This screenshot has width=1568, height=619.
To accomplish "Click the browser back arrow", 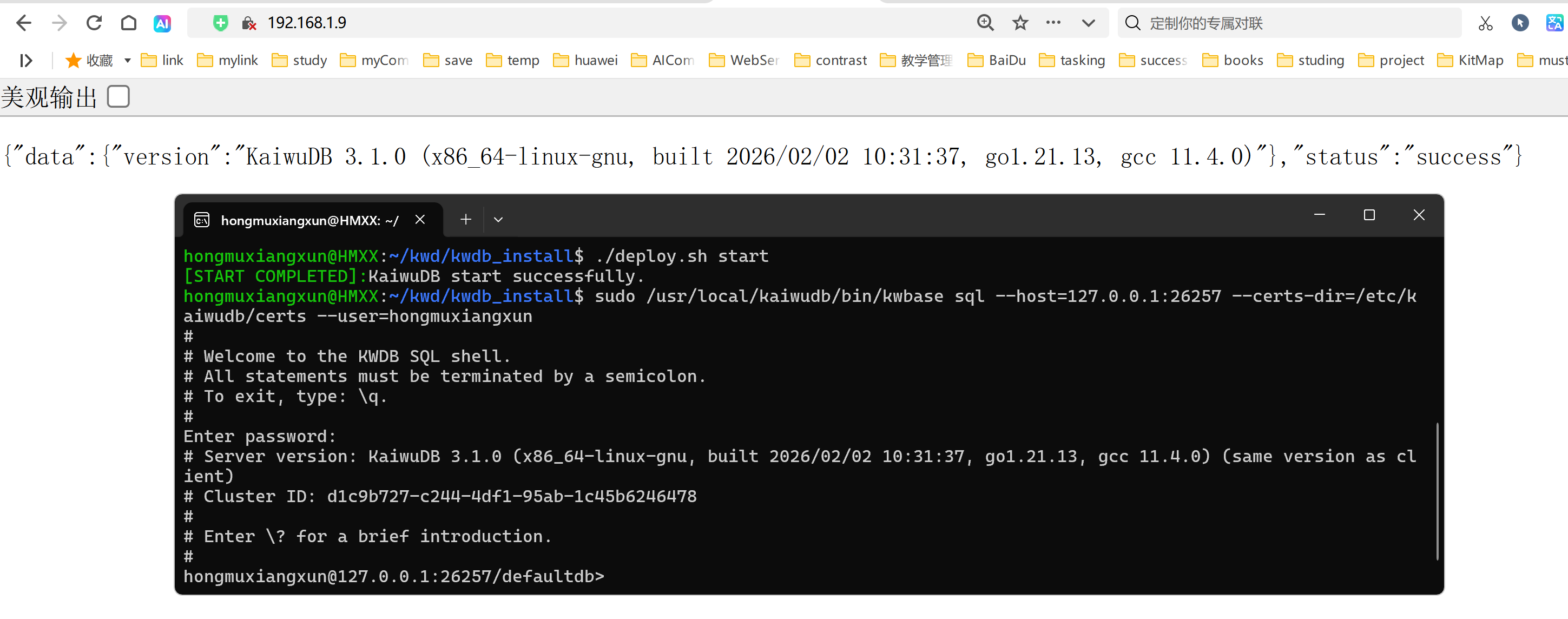I will (23, 23).
